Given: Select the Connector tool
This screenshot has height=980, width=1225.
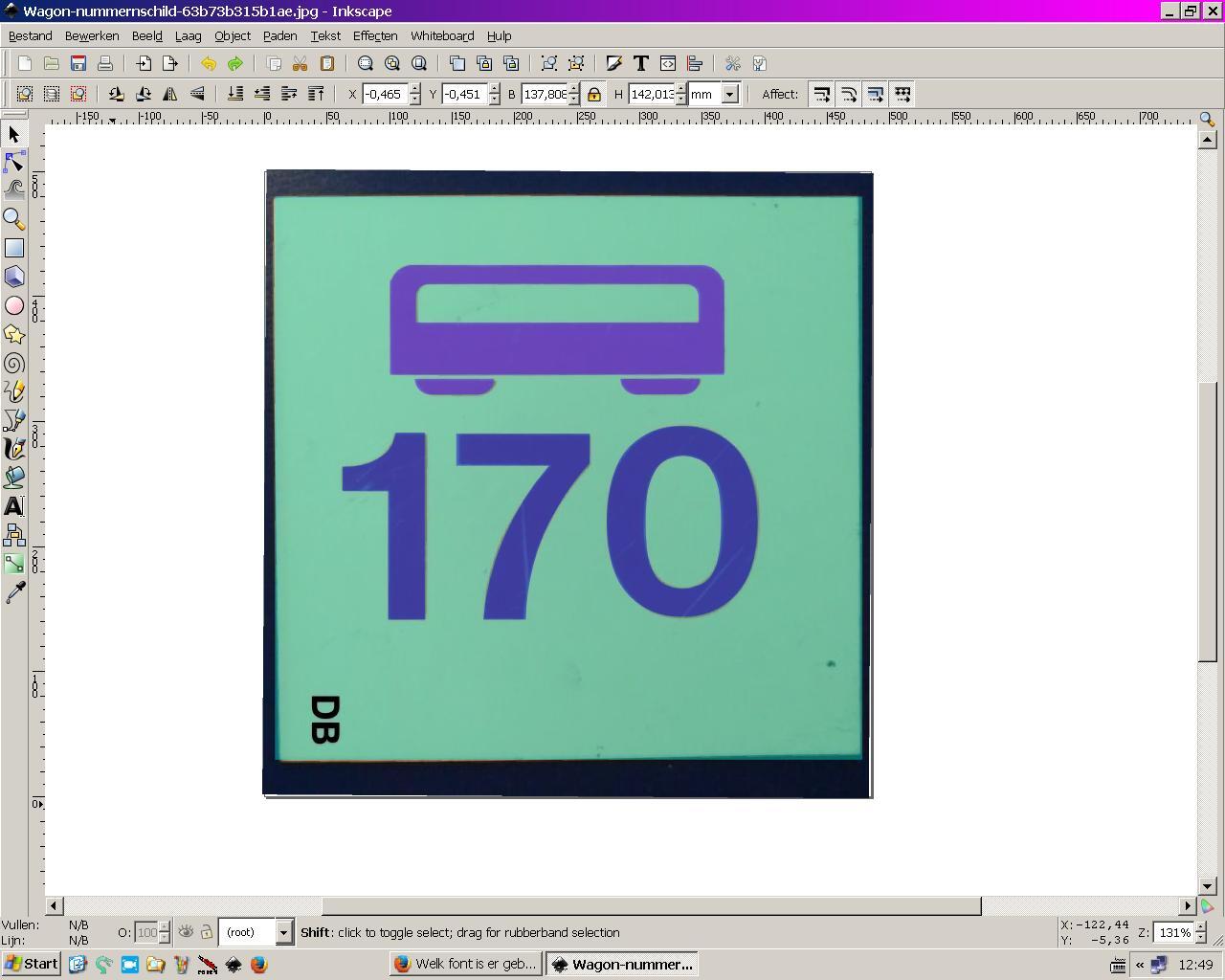Looking at the screenshot, I should pos(14,535).
